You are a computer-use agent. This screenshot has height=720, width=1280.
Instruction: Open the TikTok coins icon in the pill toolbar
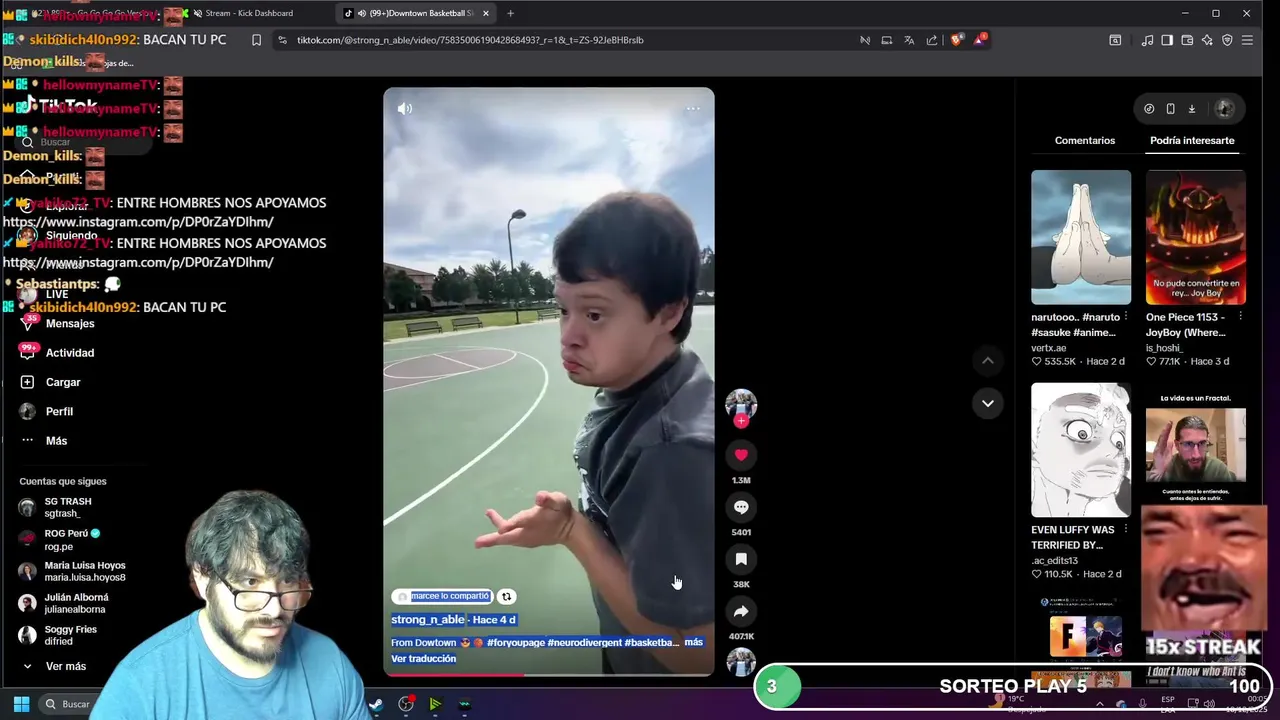click(1149, 108)
